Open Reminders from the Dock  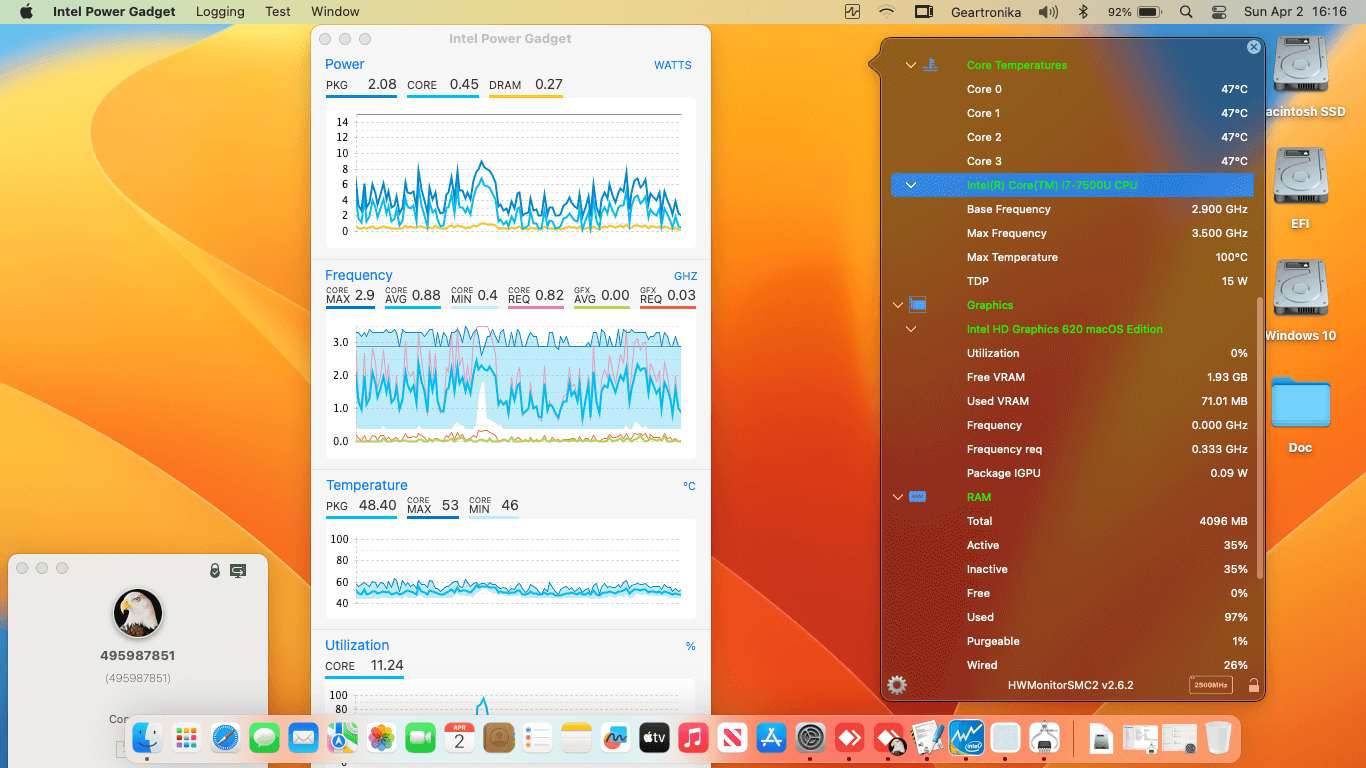(537, 738)
